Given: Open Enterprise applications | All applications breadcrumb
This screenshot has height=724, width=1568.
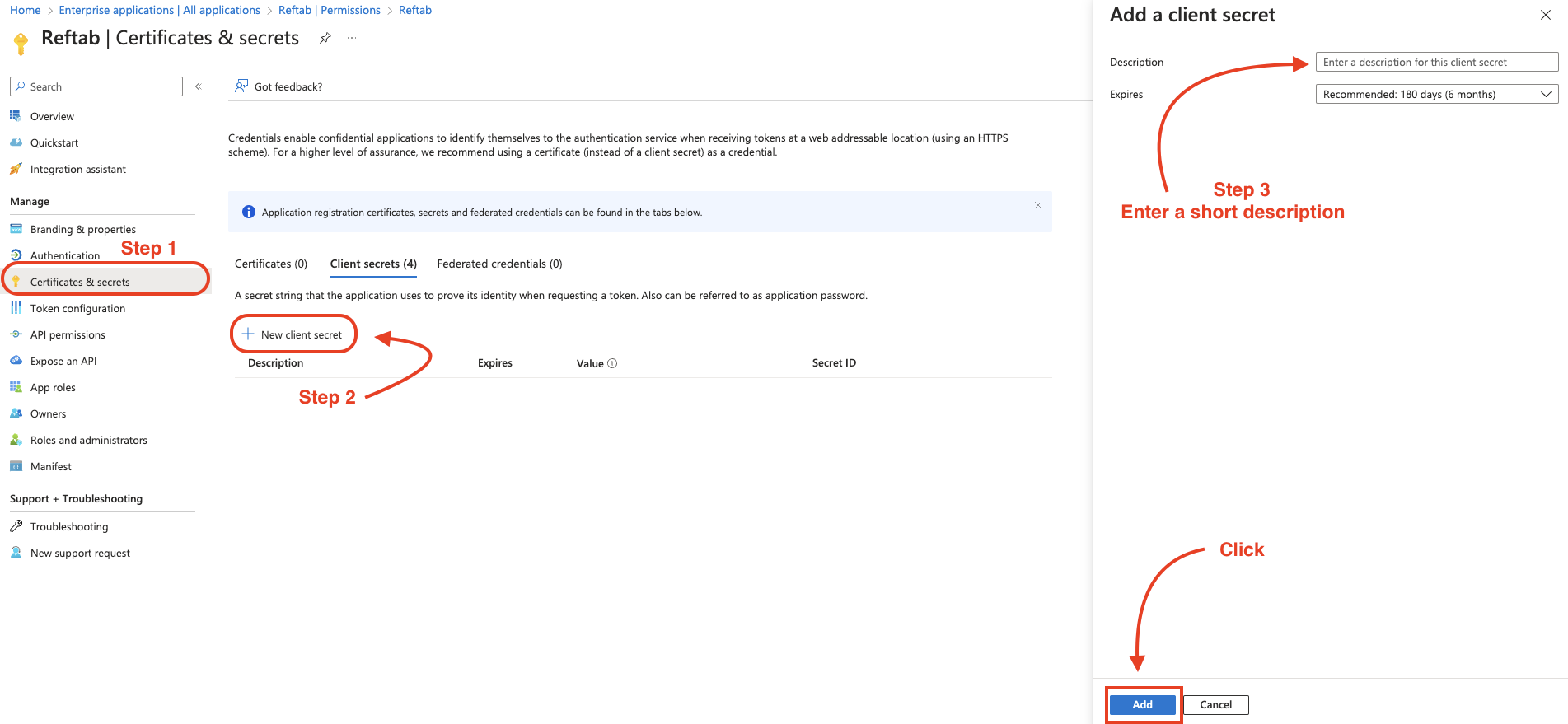Looking at the screenshot, I should pyautogui.click(x=160, y=10).
